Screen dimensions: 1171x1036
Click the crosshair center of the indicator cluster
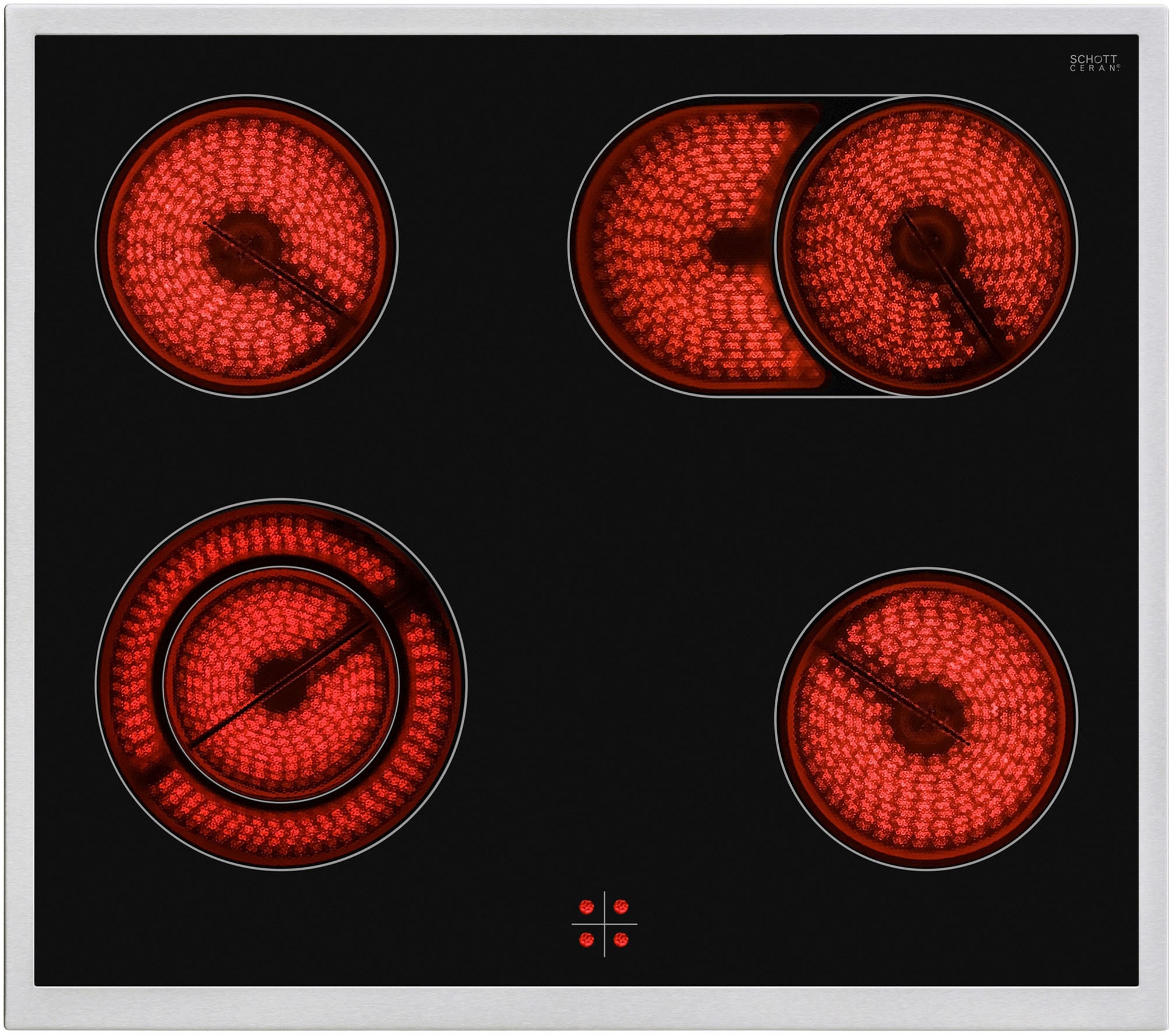(604, 924)
